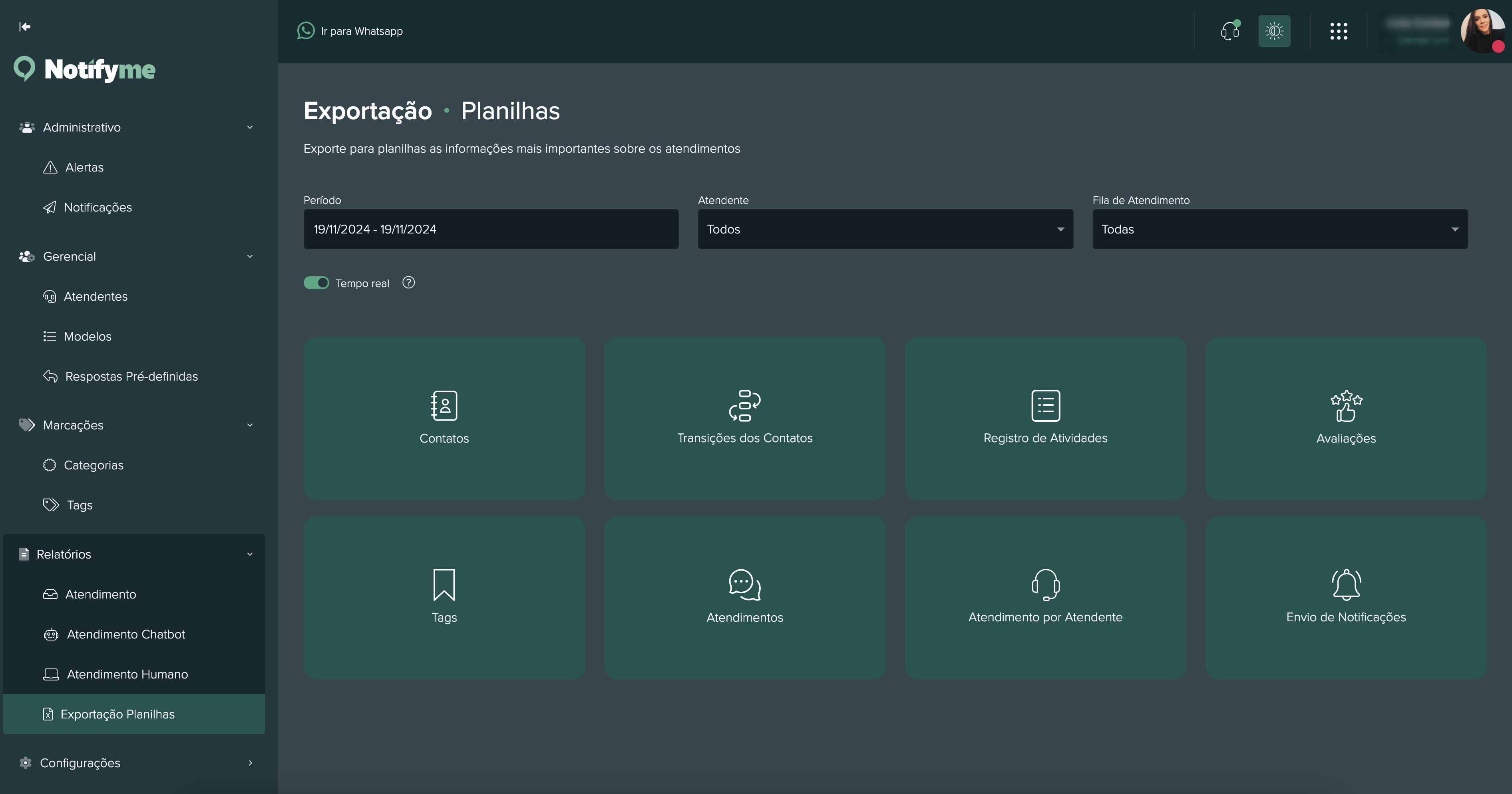Screen dimensions: 1512x794
Task: Expand the Configurações menu
Action: click(x=80, y=763)
